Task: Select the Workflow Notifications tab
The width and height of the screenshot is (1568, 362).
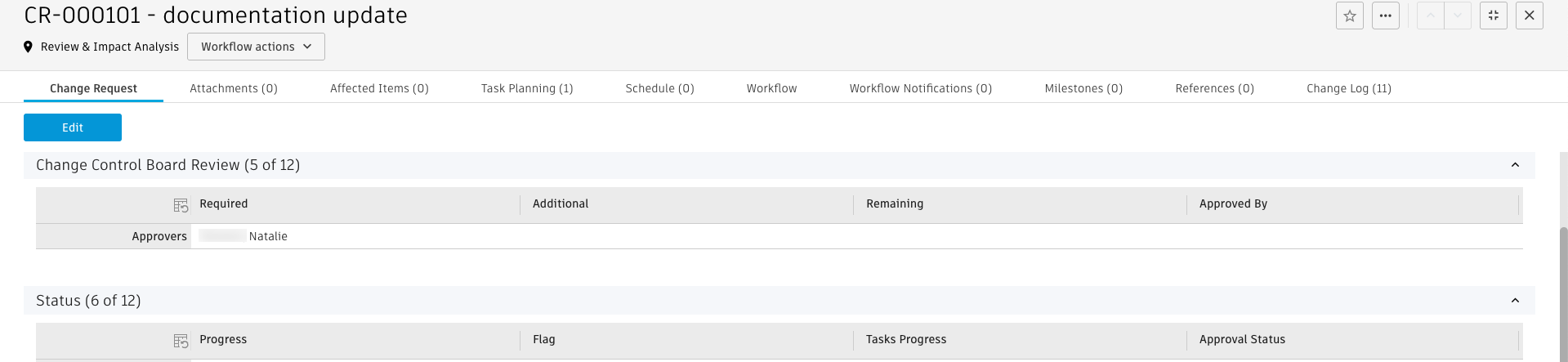Action: point(920,88)
